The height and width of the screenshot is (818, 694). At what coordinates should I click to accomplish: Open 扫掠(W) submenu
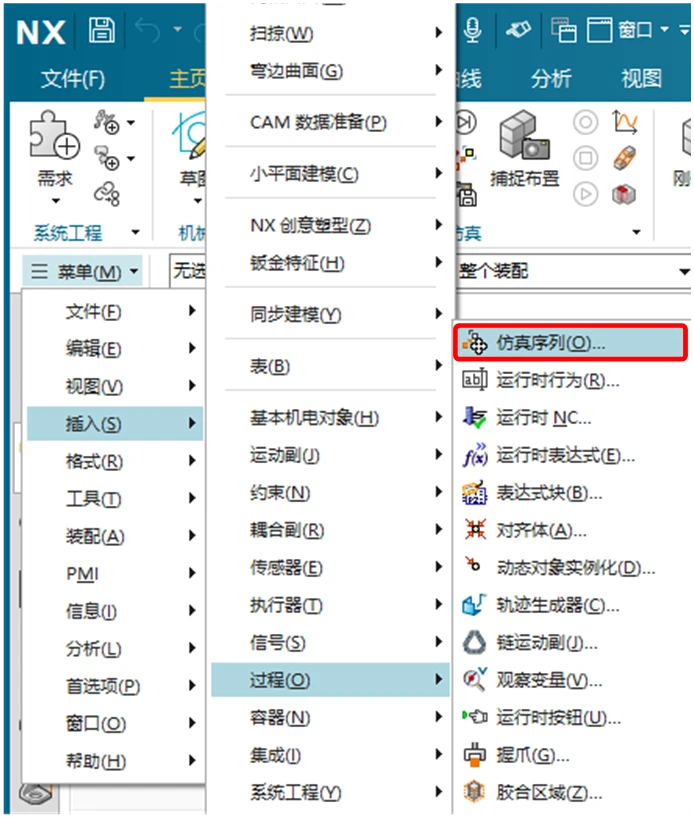point(330,33)
